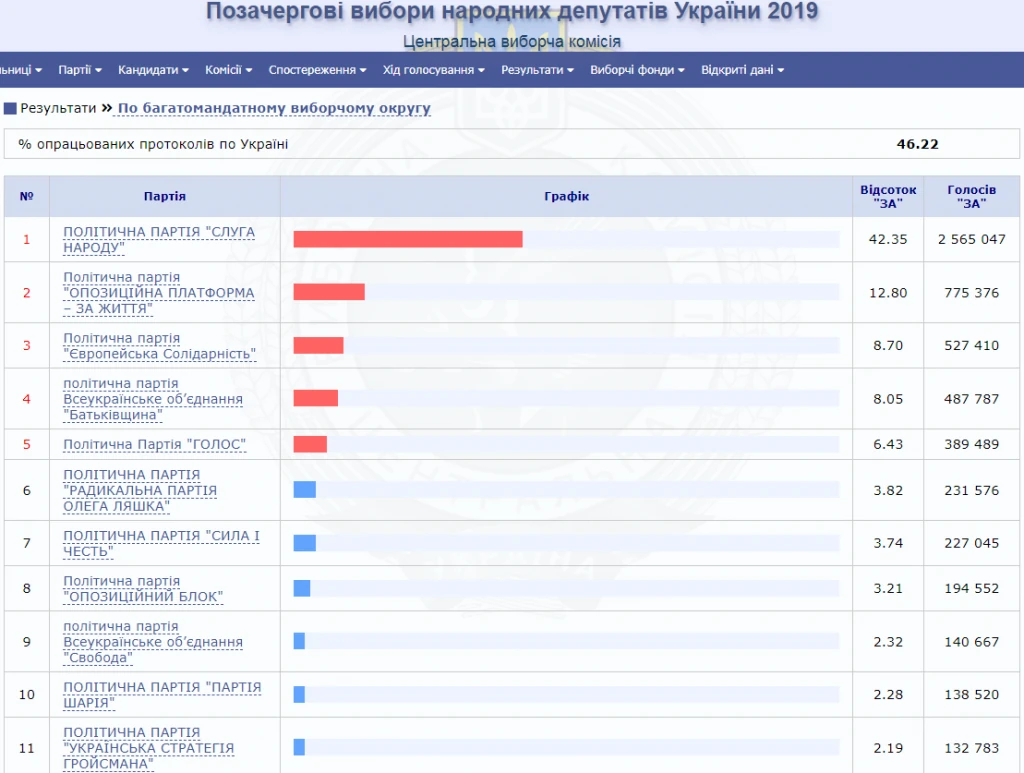
Task: Select the Європейська Солідарність party link
Action: coord(160,346)
